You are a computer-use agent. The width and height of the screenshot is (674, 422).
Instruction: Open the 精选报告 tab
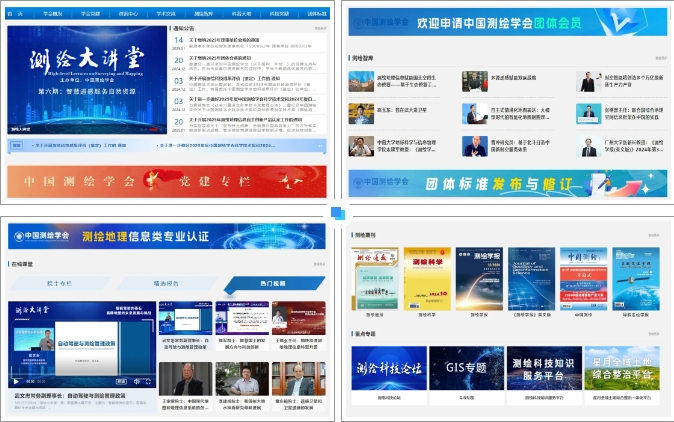tap(166, 283)
